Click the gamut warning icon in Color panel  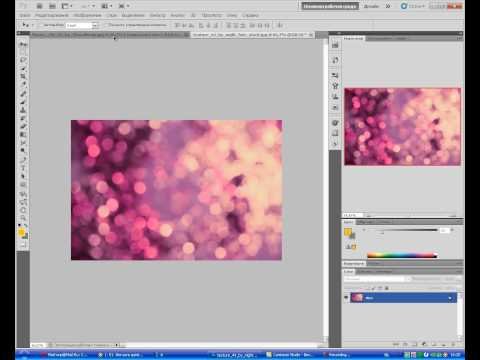[348, 247]
